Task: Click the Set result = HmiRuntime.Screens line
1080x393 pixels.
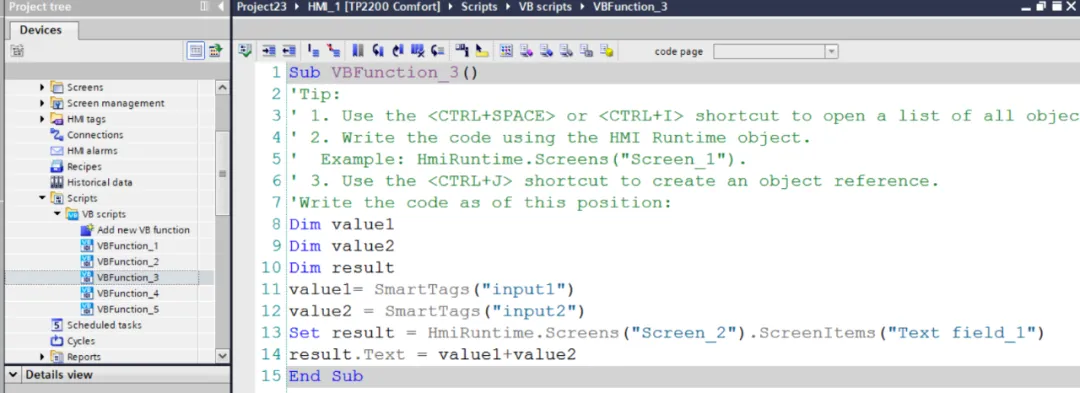Action: [667, 333]
